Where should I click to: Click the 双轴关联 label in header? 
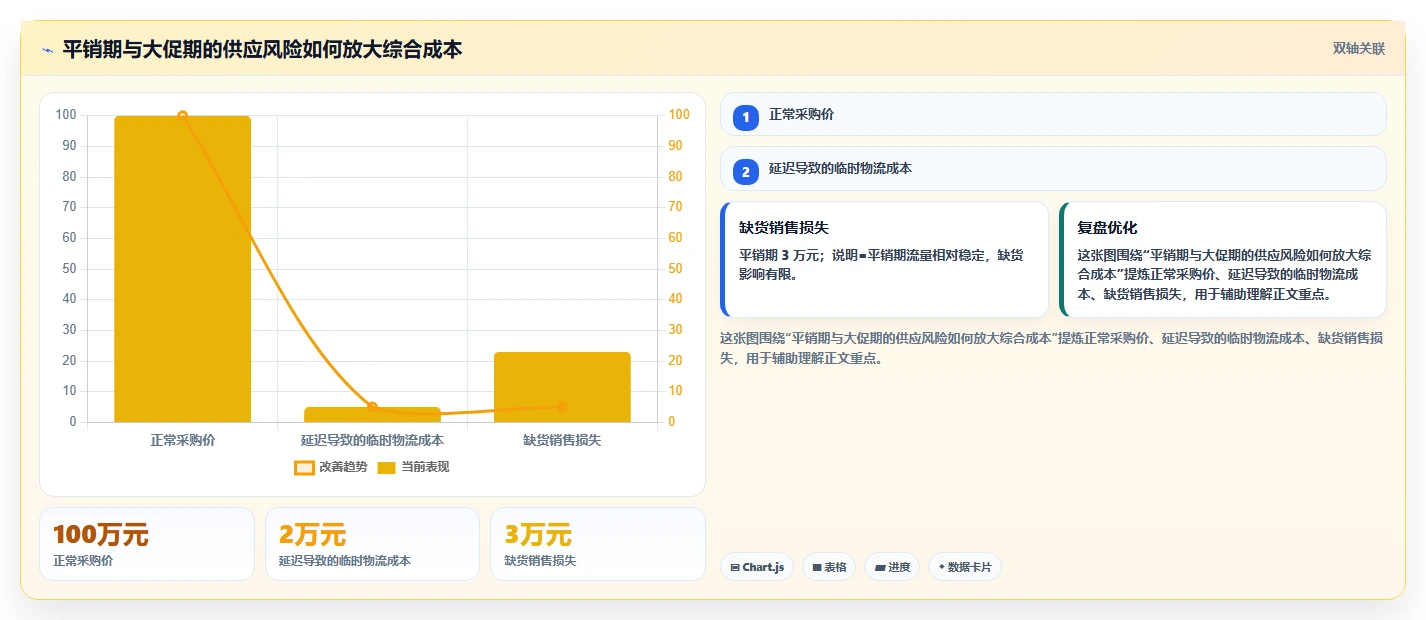click(1358, 49)
